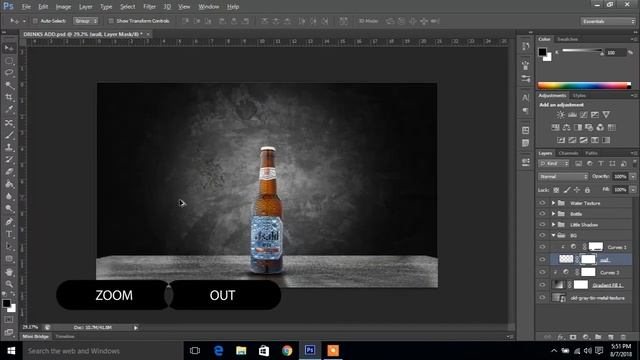Select the Lasso tool
Image resolution: width=640 pixels, height=360 pixels.
9,73
